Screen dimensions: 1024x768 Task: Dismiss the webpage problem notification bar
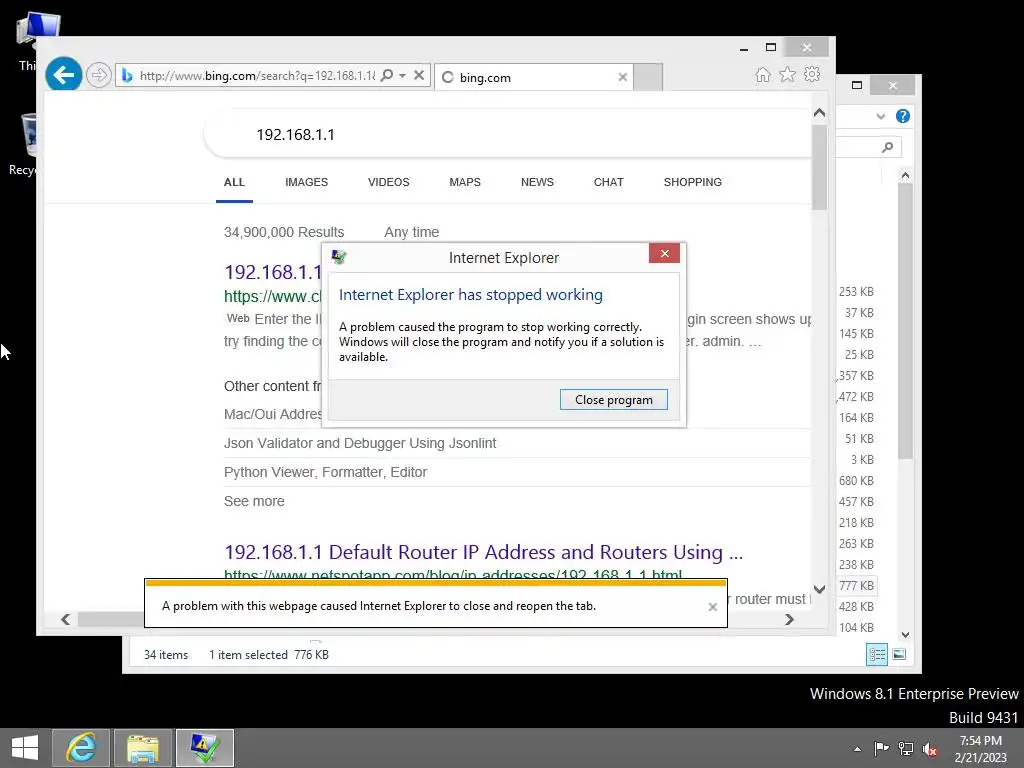(x=712, y=607)
